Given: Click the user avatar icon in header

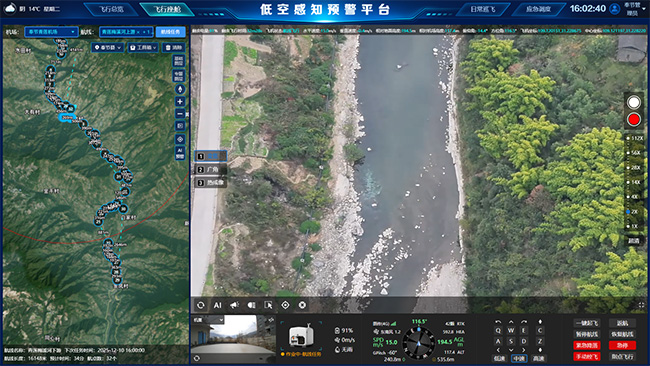Looking at the screenshot, I should click(615, 9).
